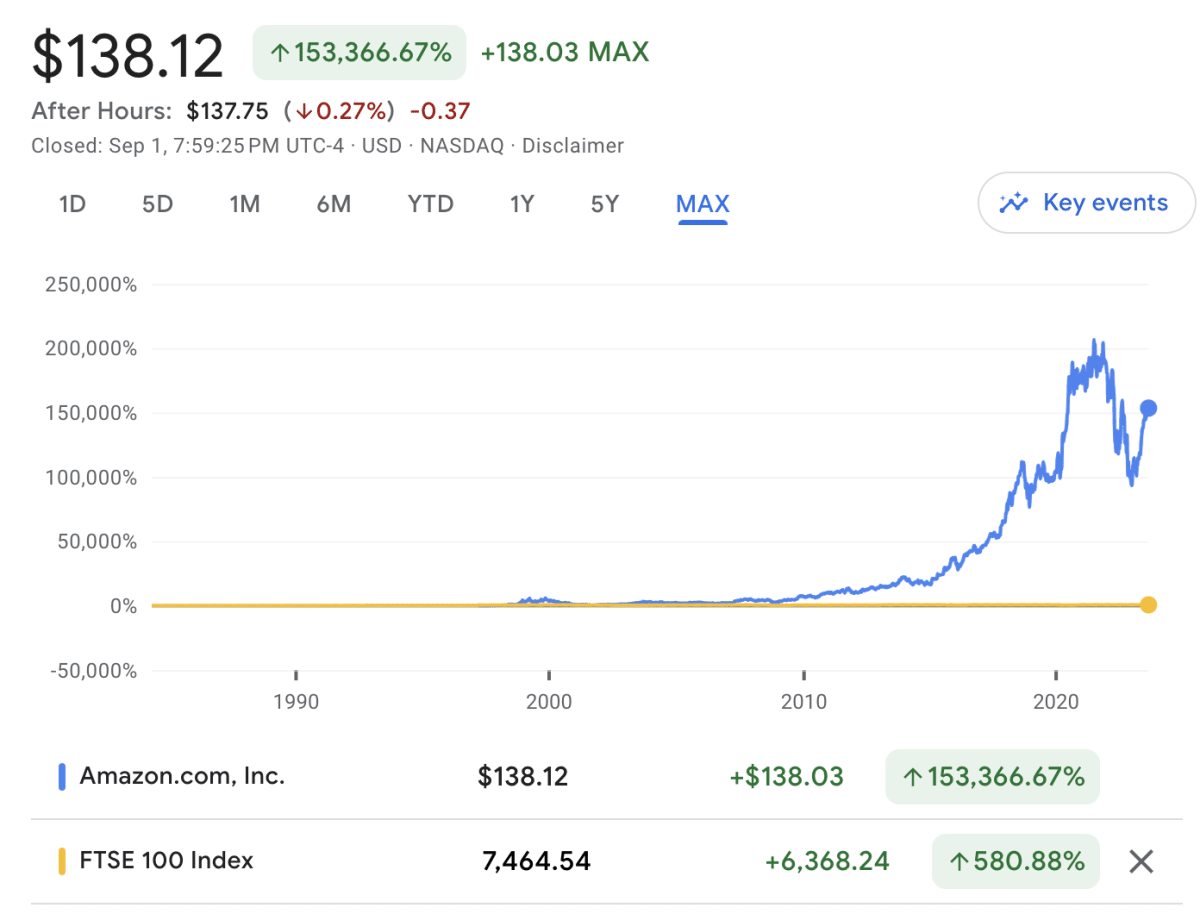This screenshot has height=914, width=1200.
Task: Select the MAX time range
Action: [x=702, y=203]
